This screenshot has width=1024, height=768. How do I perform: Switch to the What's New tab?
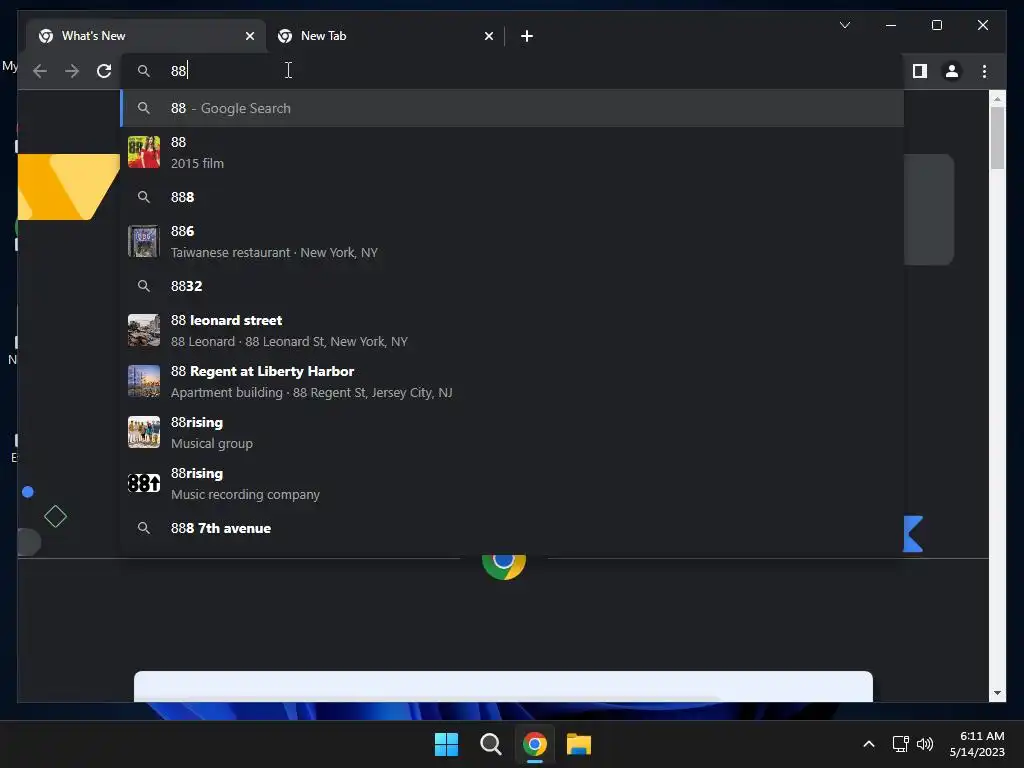coord(146,36)
